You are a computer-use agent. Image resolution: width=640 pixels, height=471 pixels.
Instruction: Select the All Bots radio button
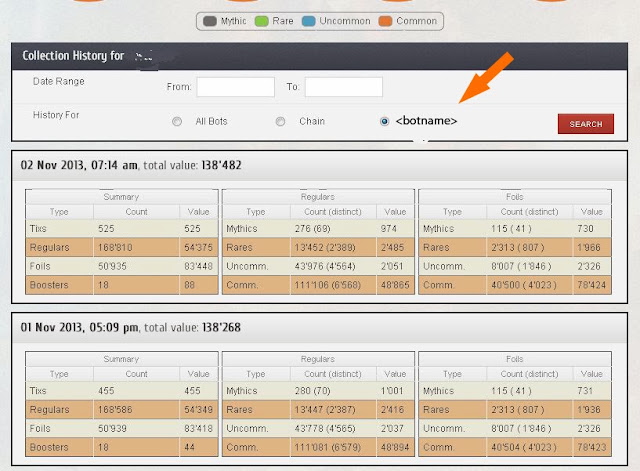click(177, 122)
